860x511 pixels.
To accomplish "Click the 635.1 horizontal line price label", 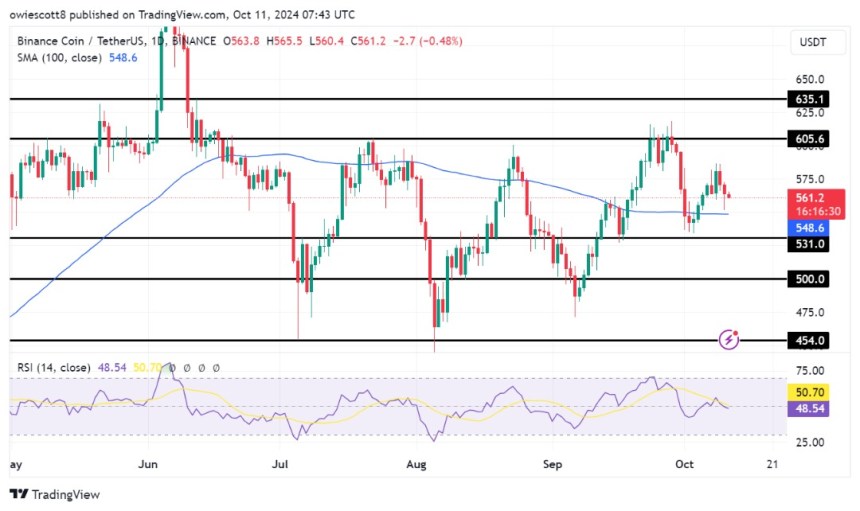I will tap(810, 100).
